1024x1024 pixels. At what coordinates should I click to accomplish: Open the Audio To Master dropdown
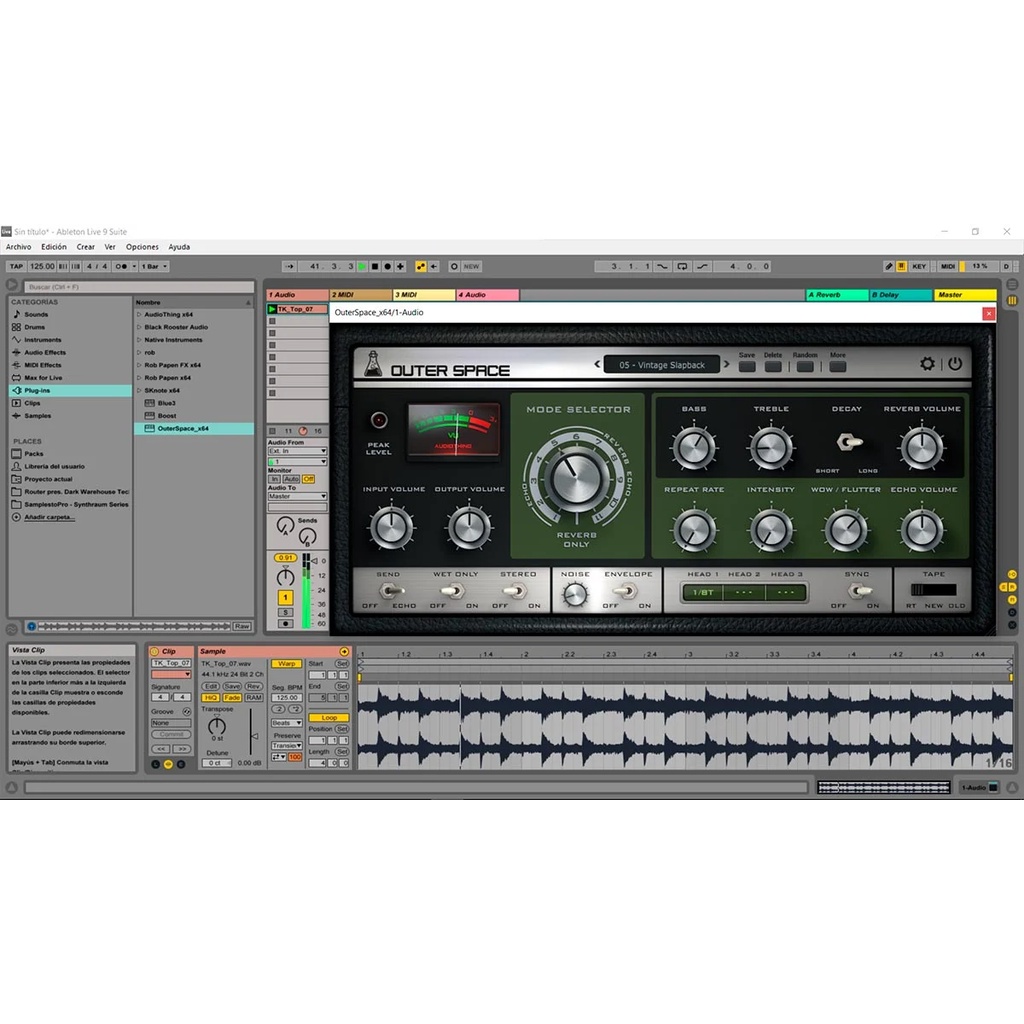tap(297, 496)
